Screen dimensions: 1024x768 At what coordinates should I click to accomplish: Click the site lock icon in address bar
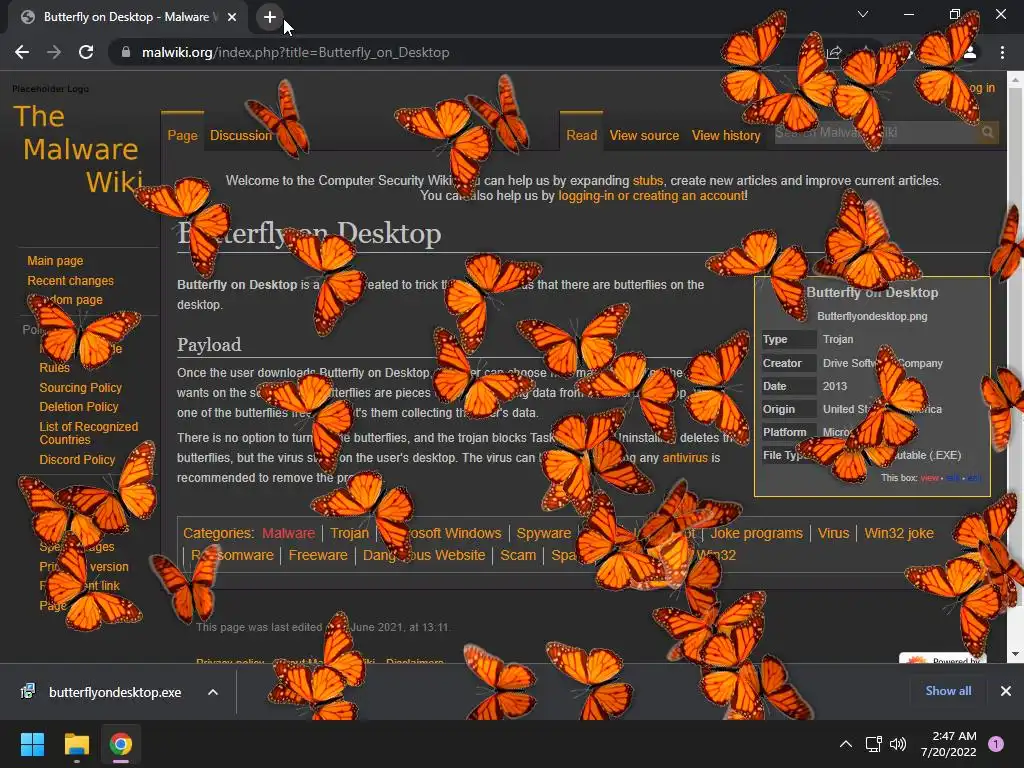click(126, 52)
